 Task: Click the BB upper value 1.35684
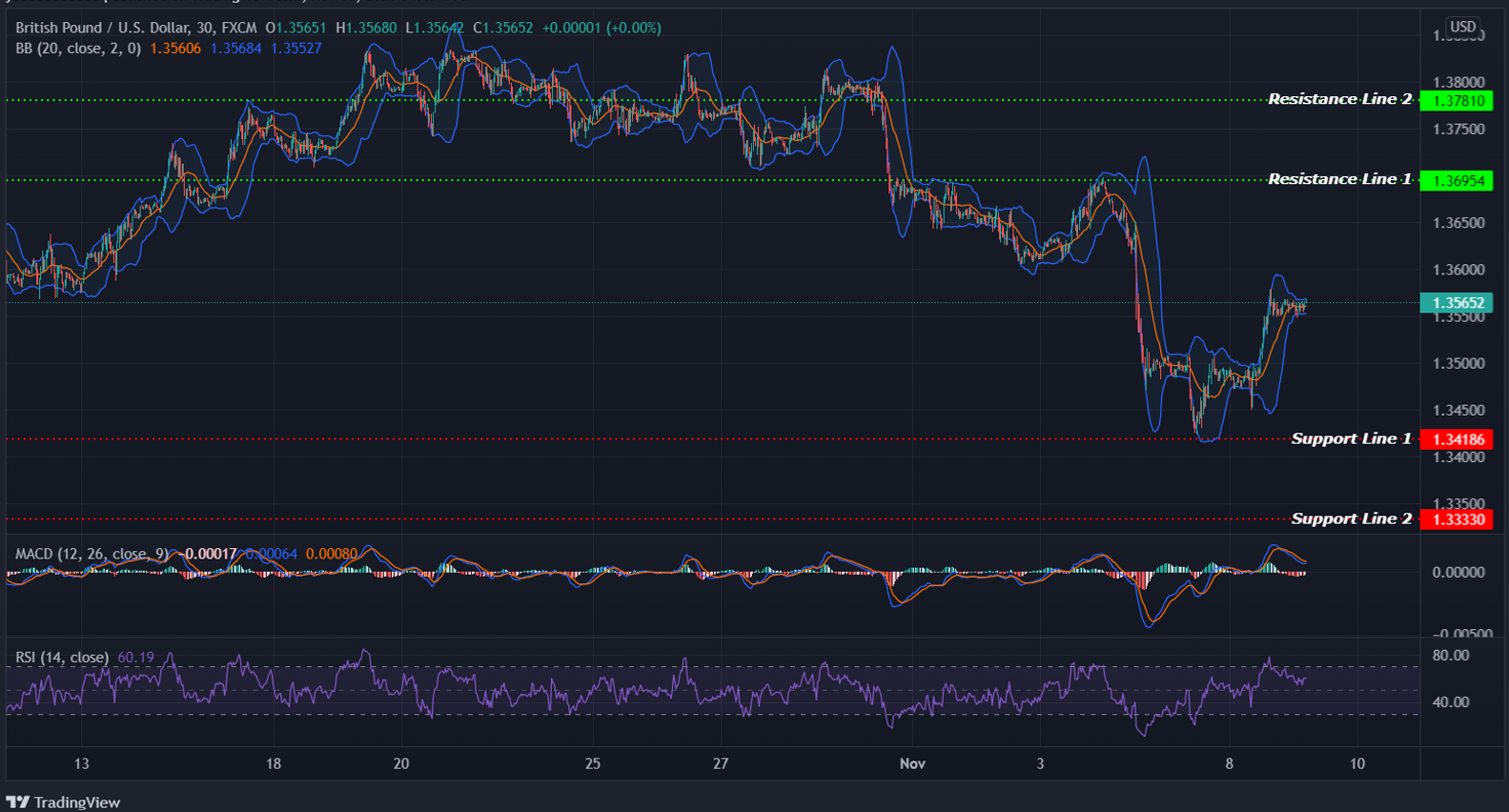pos(235,49)
